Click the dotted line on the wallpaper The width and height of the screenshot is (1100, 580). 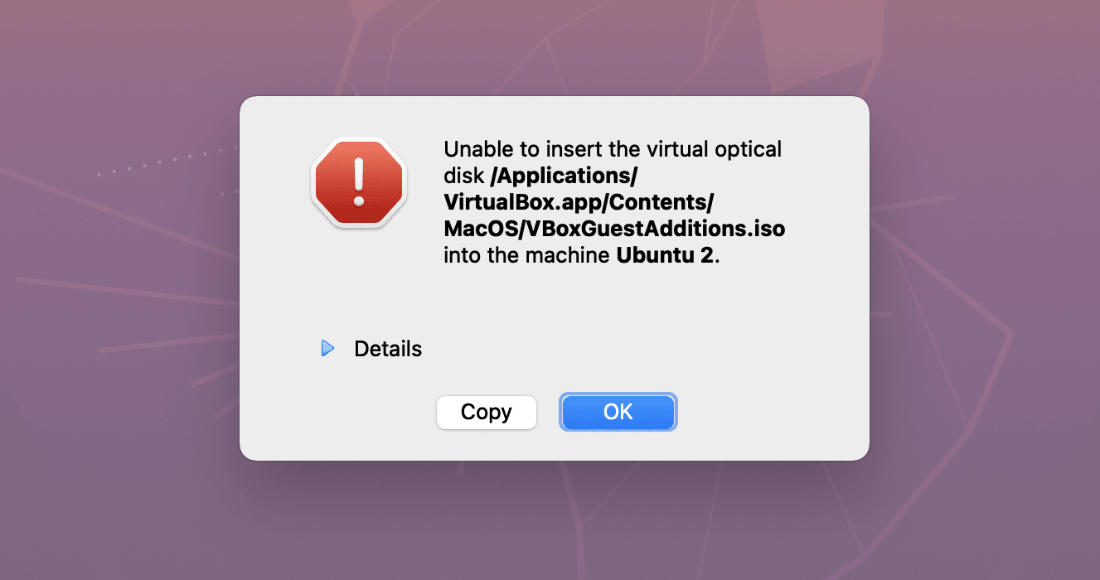[x=160, y=163]
